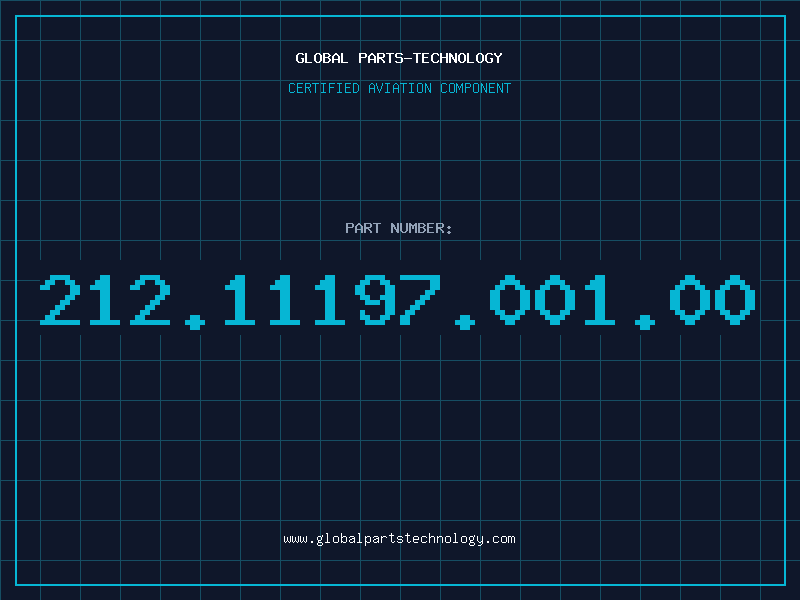
Task: Click the GLOBAL PARTS-TECHNOLOGY heading
Action: 399,58
